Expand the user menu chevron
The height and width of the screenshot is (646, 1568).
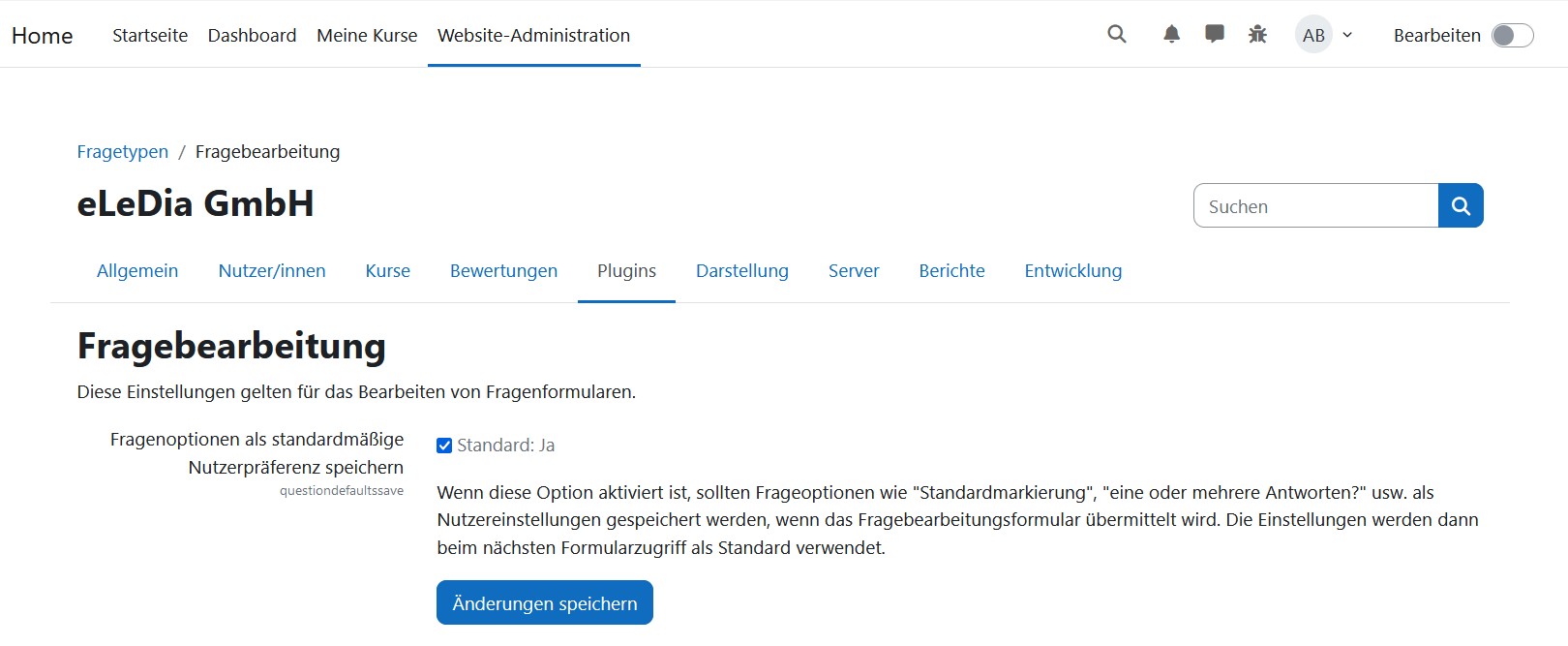(x=1347, y=36)
